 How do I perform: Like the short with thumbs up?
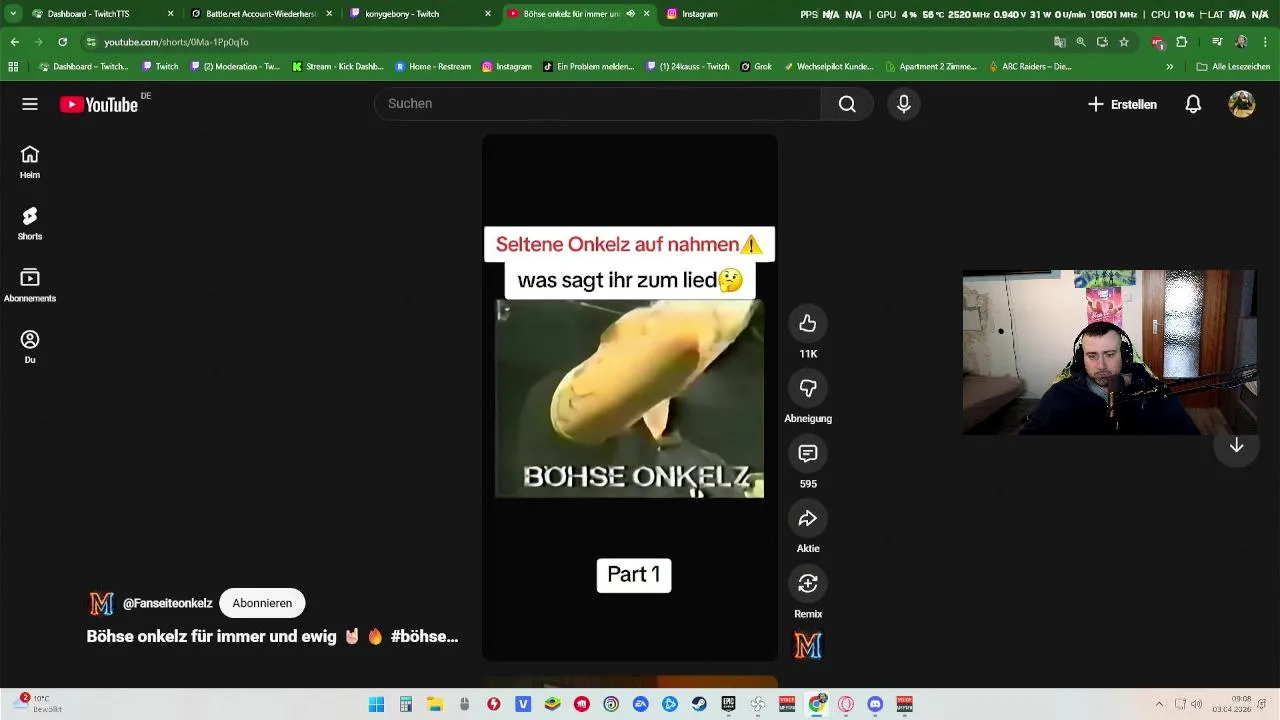click(x=808, y=324)
